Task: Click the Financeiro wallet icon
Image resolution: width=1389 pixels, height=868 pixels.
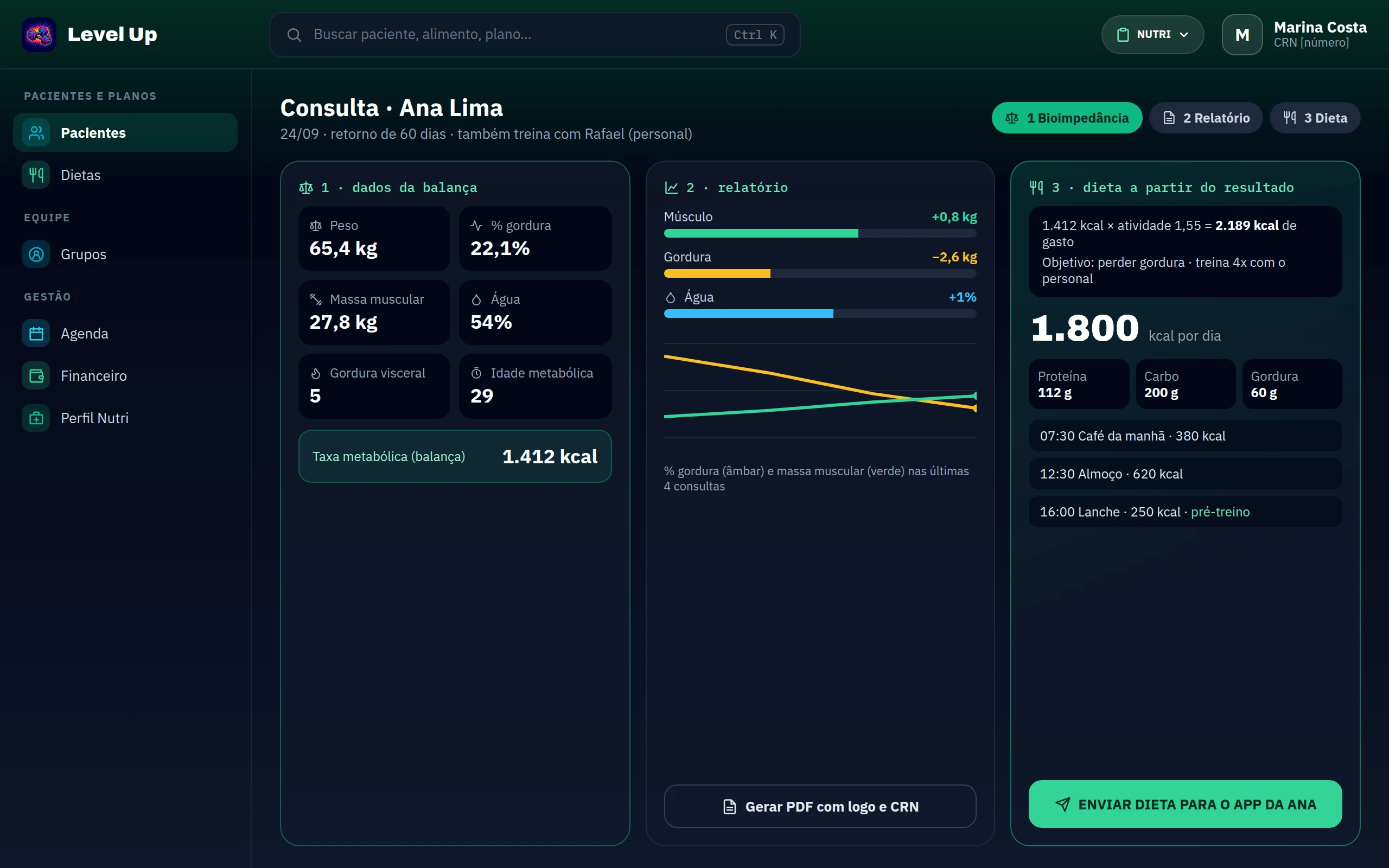Action: click(36, 376)
